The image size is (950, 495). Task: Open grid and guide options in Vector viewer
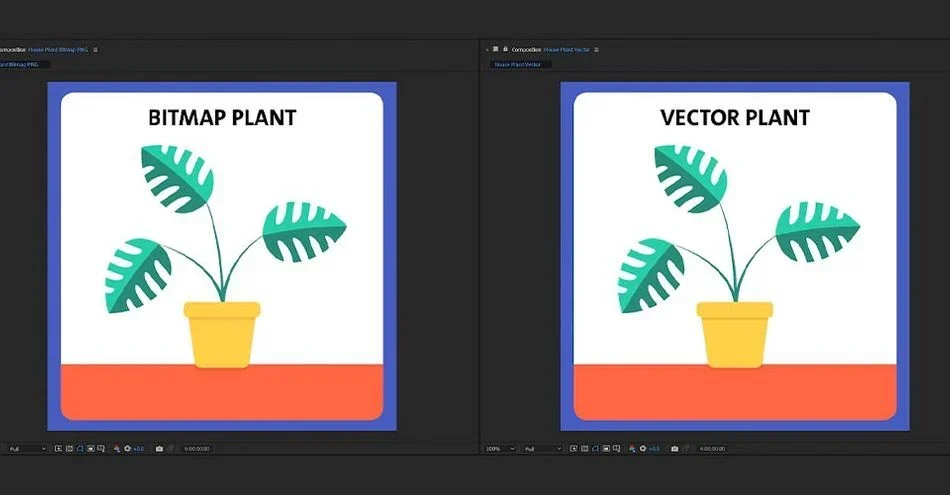(x=616, y=449)
